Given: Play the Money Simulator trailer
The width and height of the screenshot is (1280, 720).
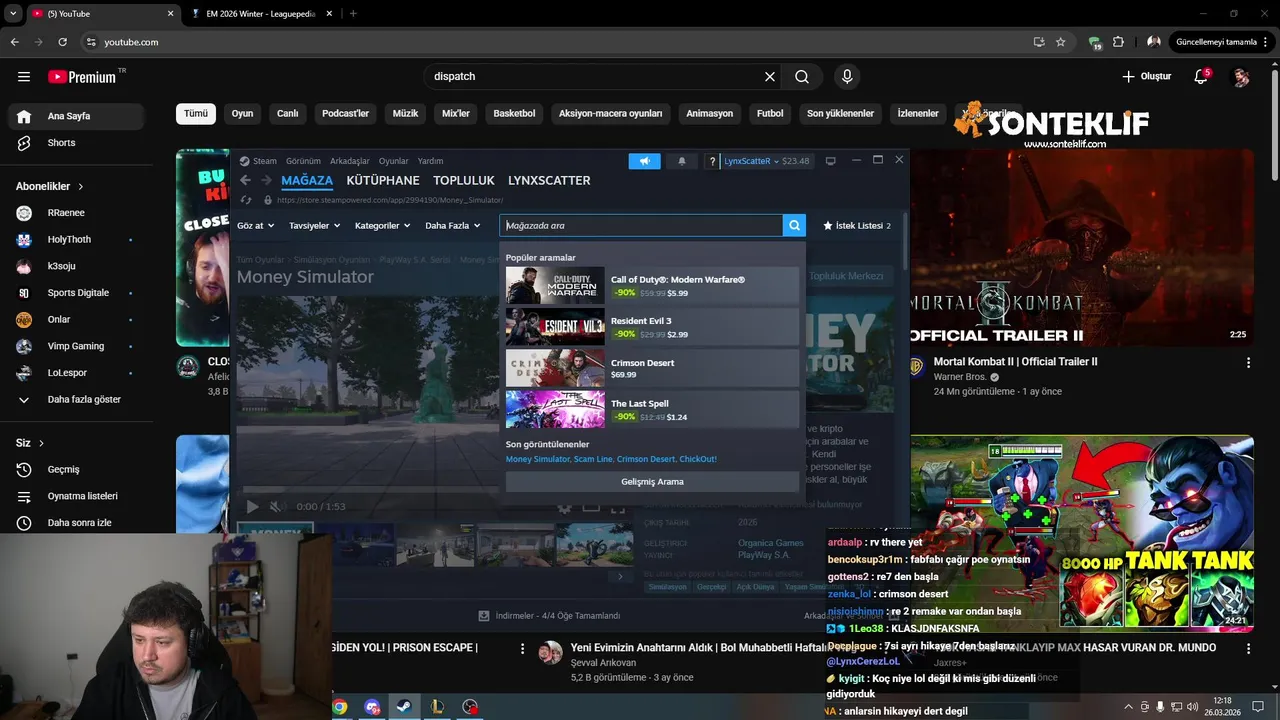Looking at the screenshot, I should (252, 507).
